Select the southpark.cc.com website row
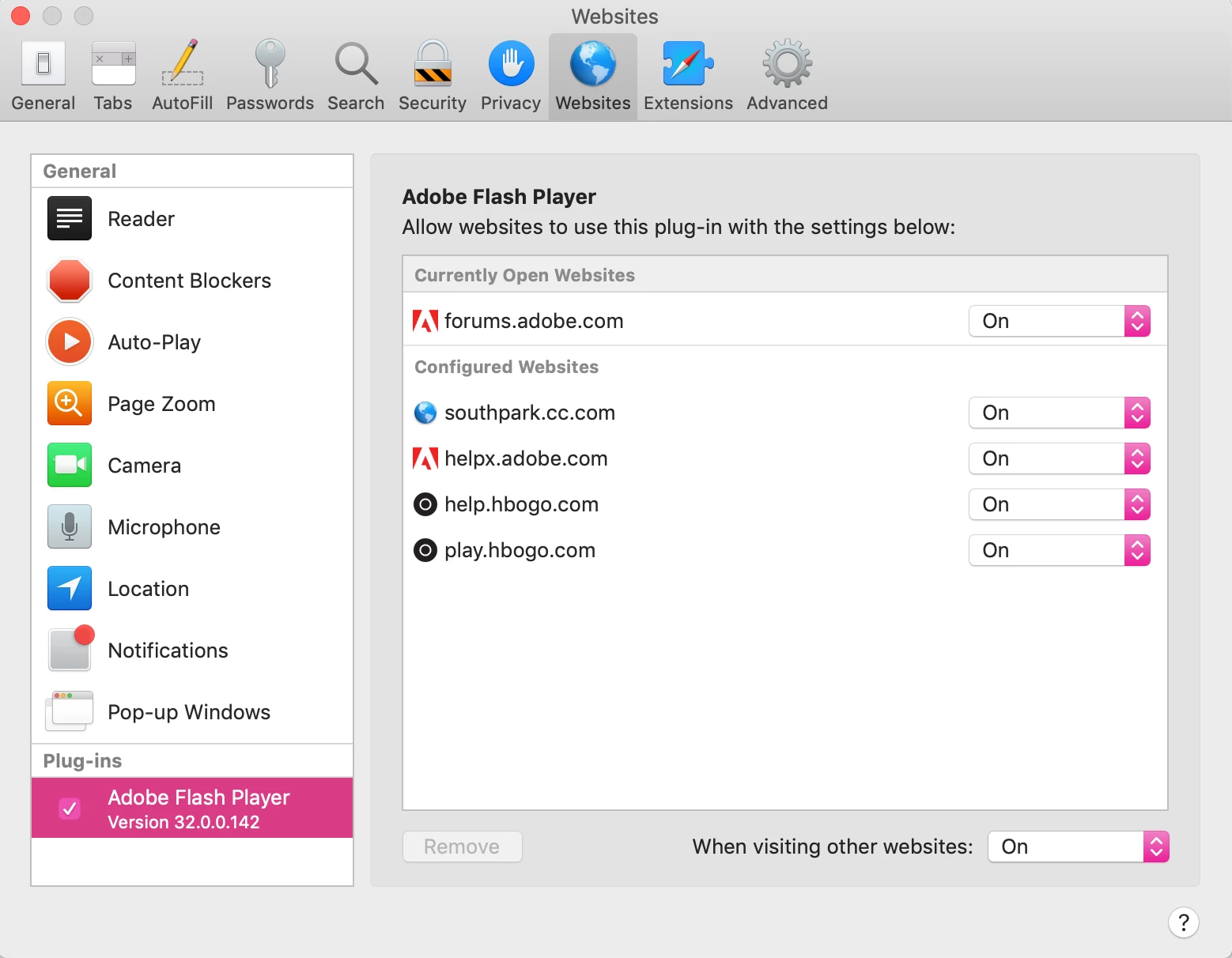 tap(784, 413)
